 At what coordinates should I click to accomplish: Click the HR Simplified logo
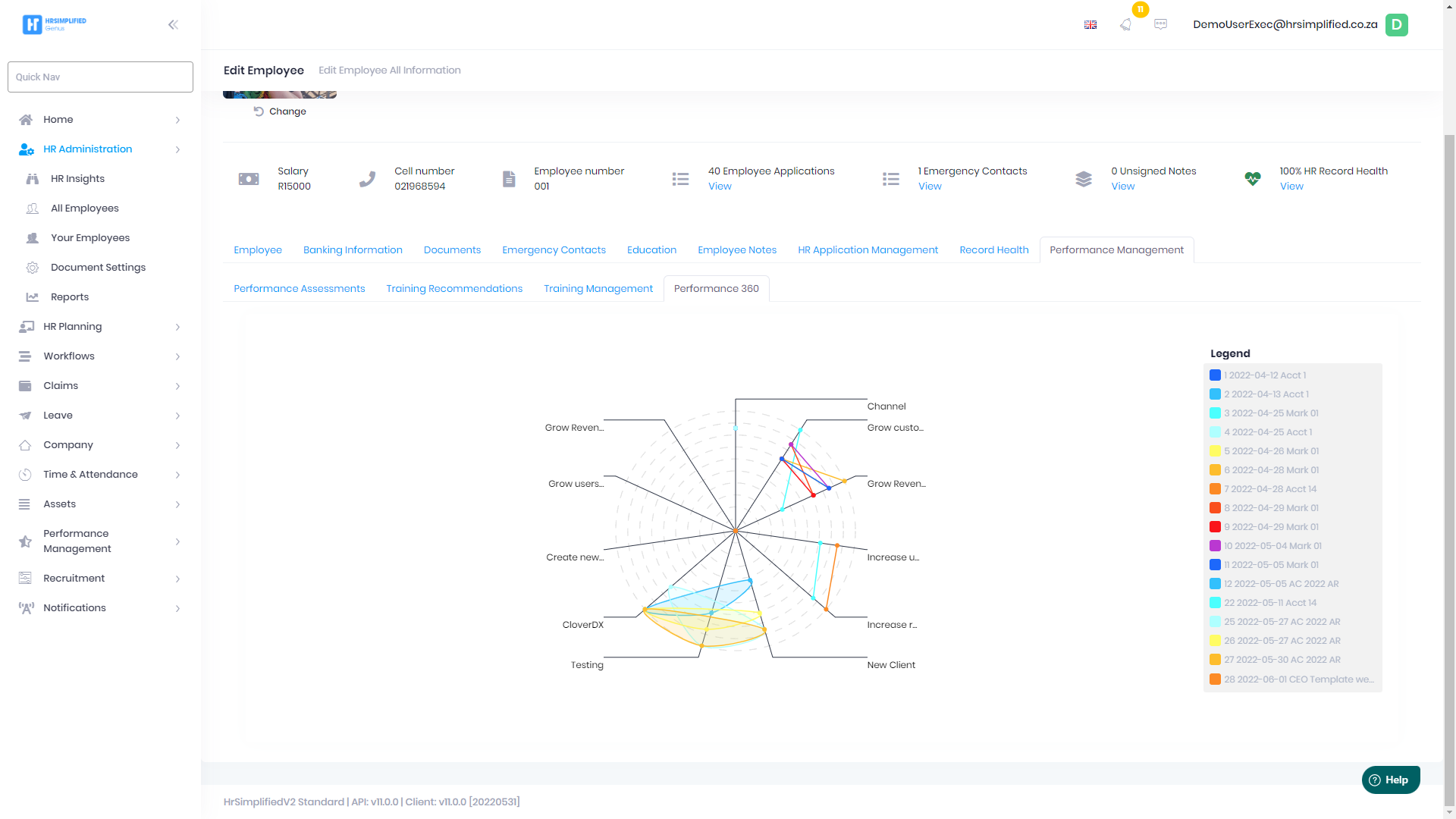[55, 24]
